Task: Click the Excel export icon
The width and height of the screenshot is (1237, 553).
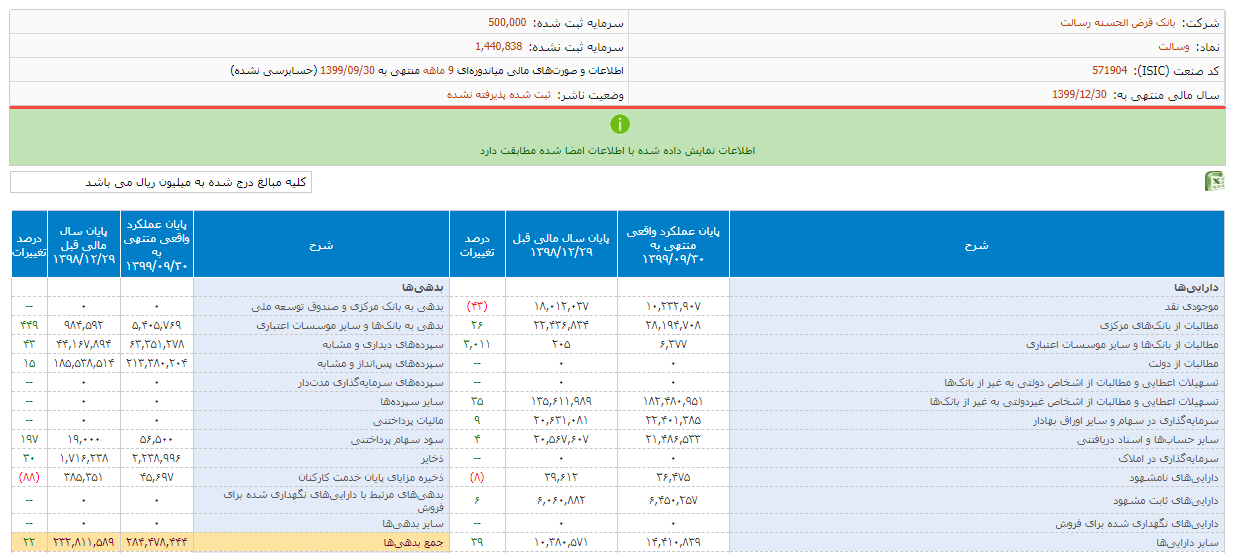Action: tap(1214, 181)
